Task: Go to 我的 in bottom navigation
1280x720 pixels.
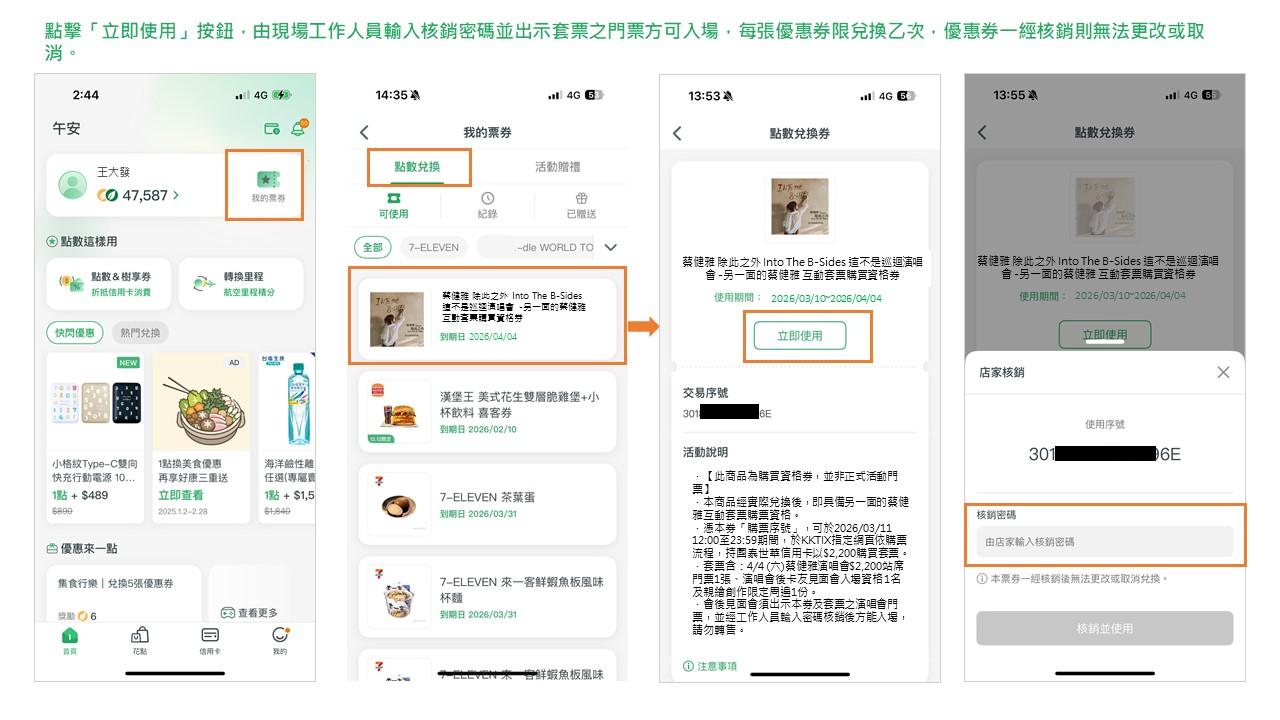Action: click(x=280, y=641)
